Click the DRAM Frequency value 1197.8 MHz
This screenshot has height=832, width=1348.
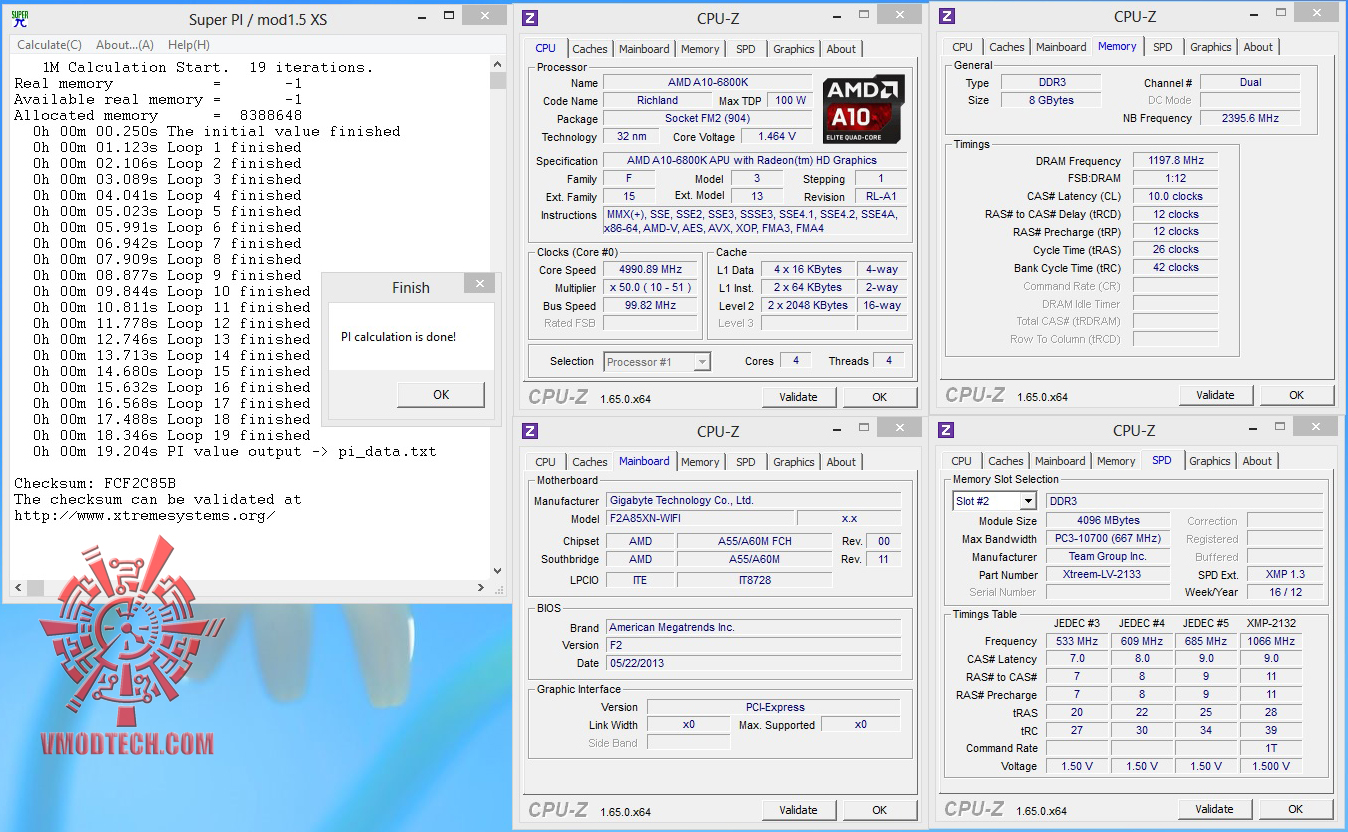pyautogui.click(x=1175, y=161)
